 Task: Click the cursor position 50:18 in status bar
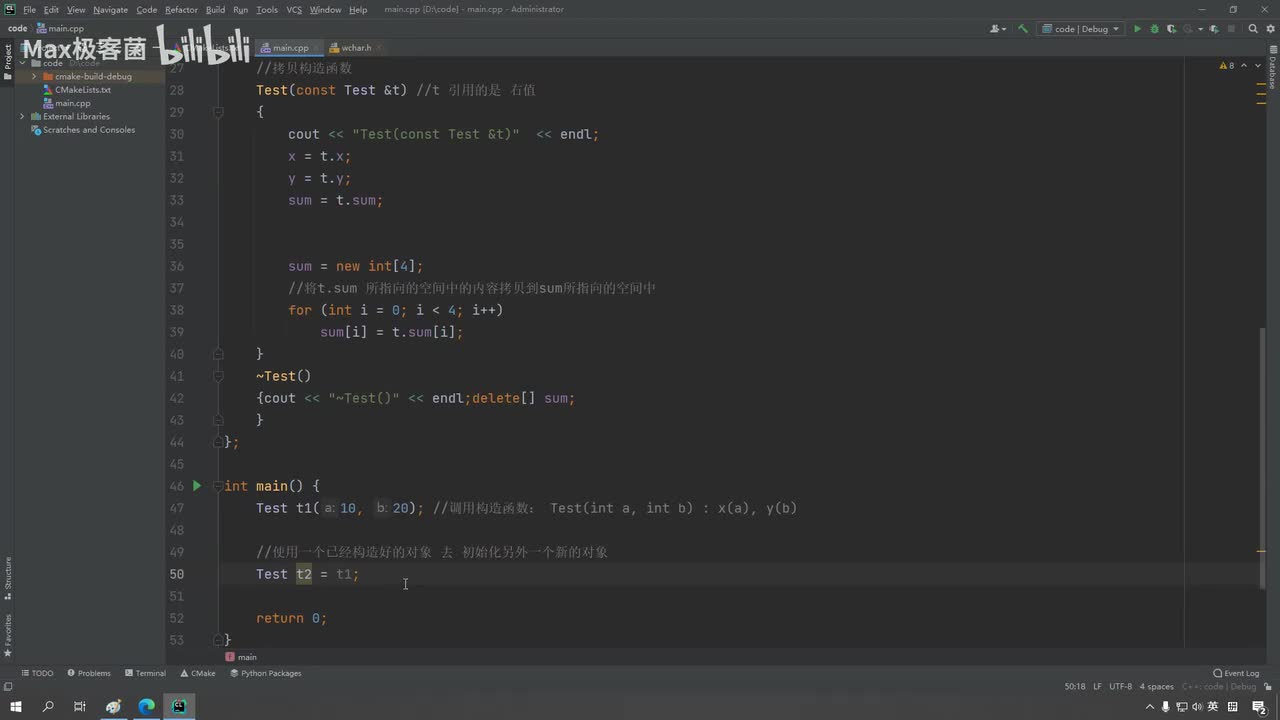tap(1075, 687)
